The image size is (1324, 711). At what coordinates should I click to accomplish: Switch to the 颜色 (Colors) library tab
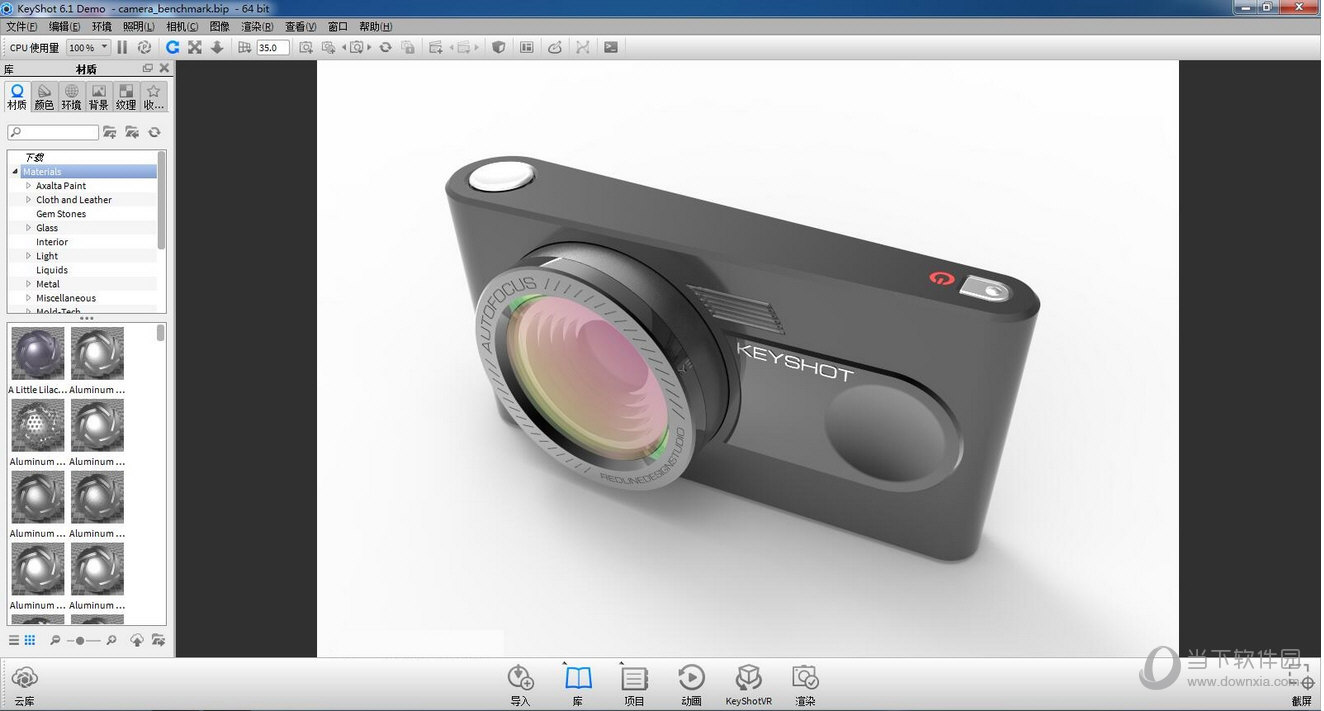pos(43,94)
